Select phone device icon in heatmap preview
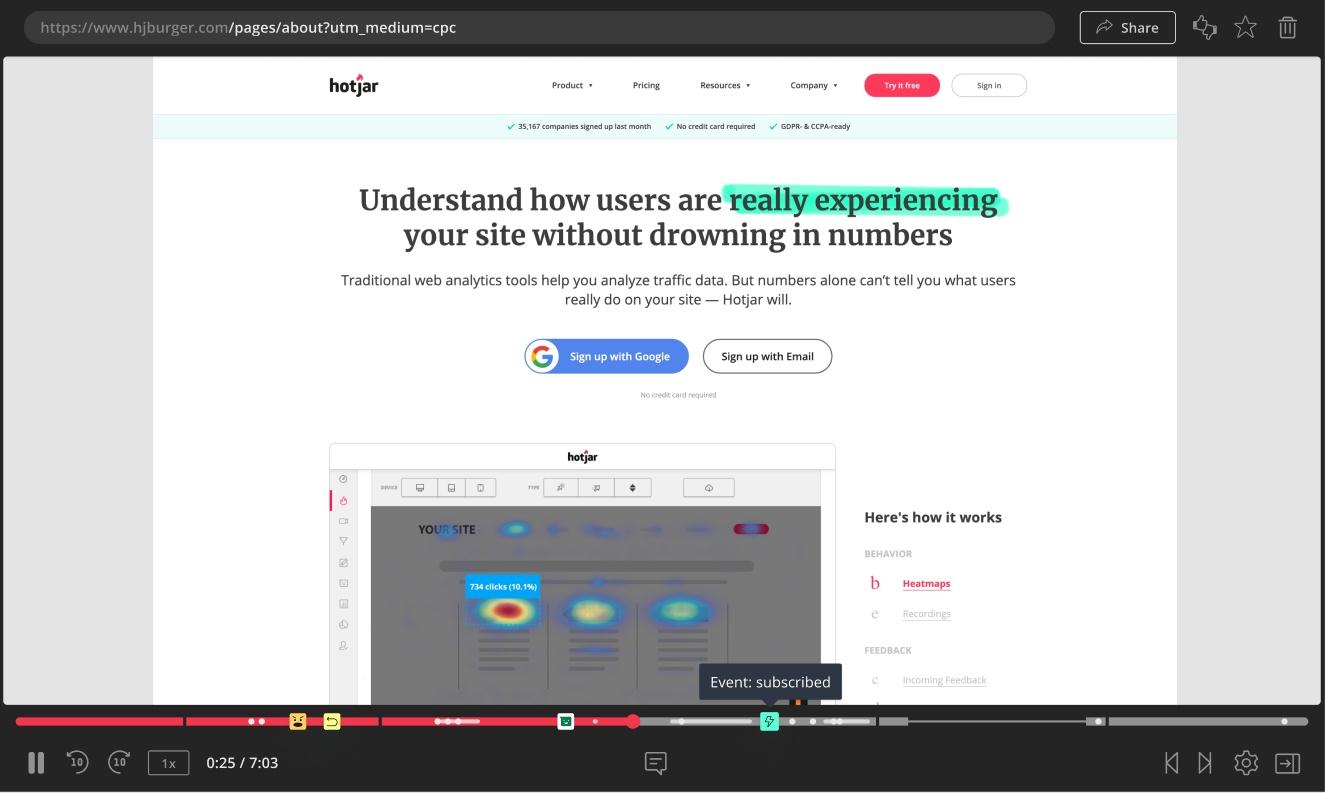 (x=480, y=488)
